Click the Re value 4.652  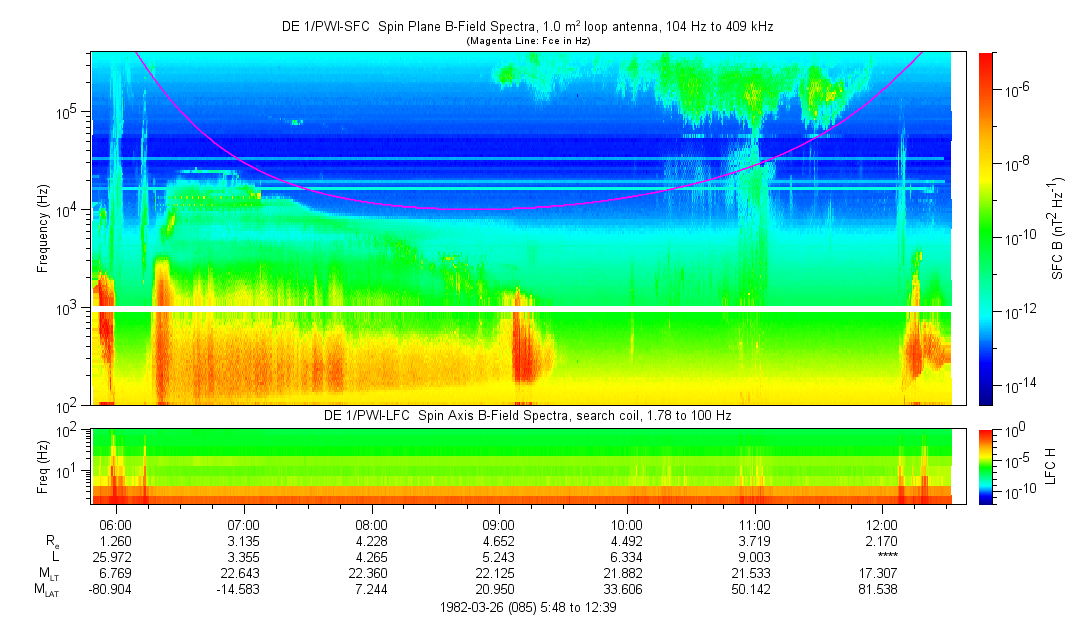click(499, 540)
